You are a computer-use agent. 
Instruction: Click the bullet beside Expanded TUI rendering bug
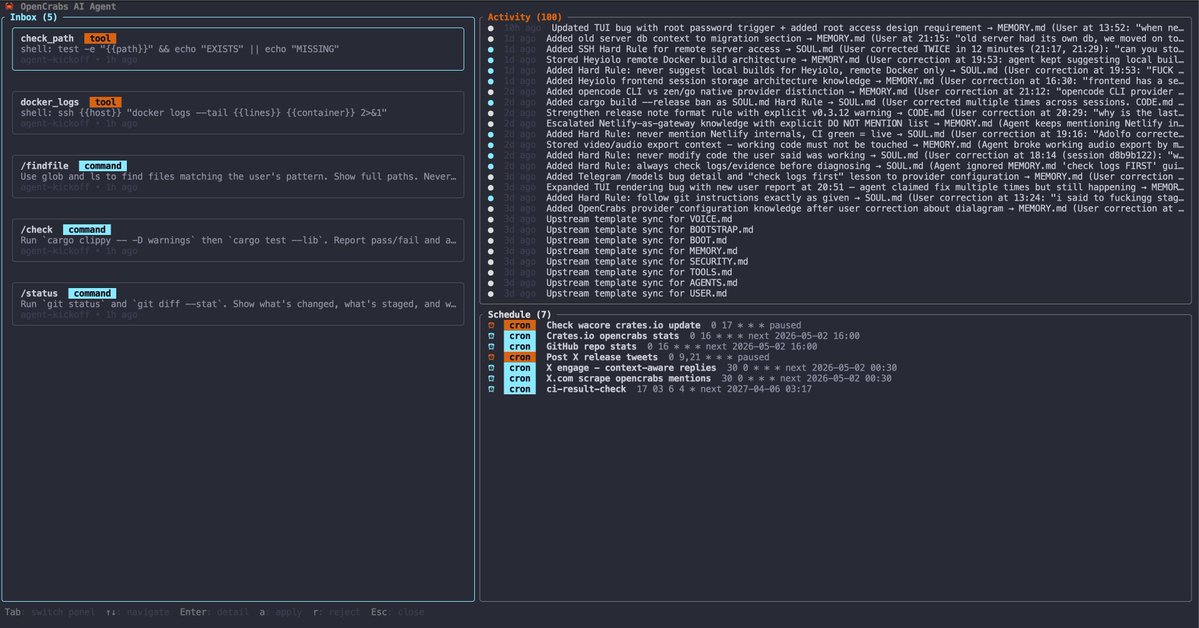(x=491, y=187)
